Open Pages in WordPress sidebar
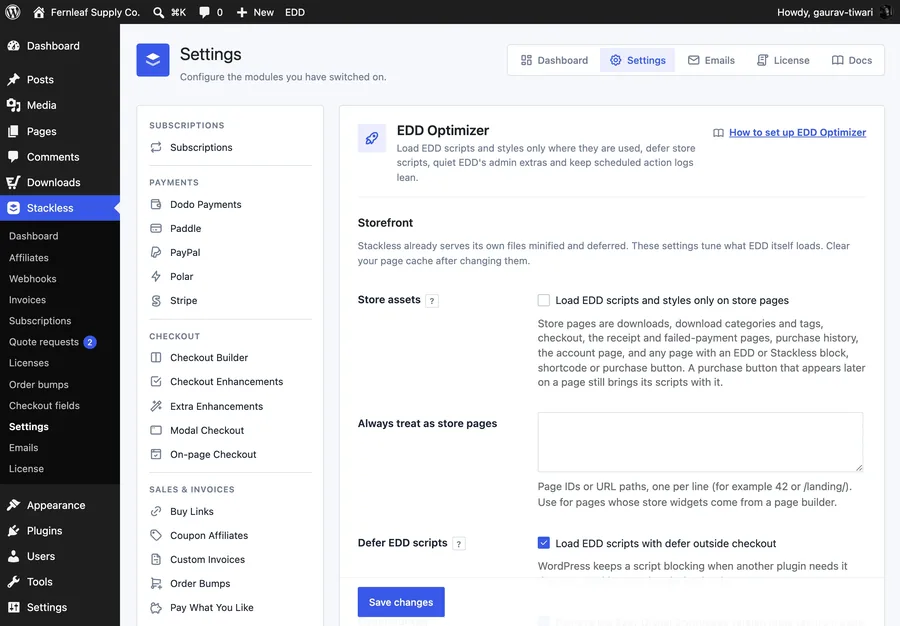The height and width of the screenshot is (626, 900). (x=60, y=131)
